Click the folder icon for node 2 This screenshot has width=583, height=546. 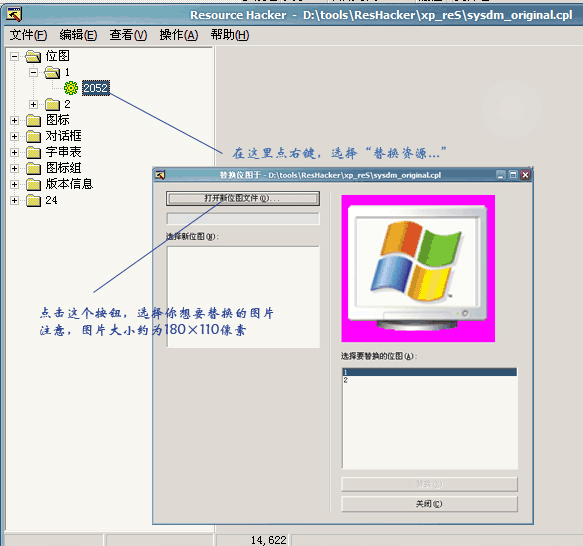pos(52,105)
